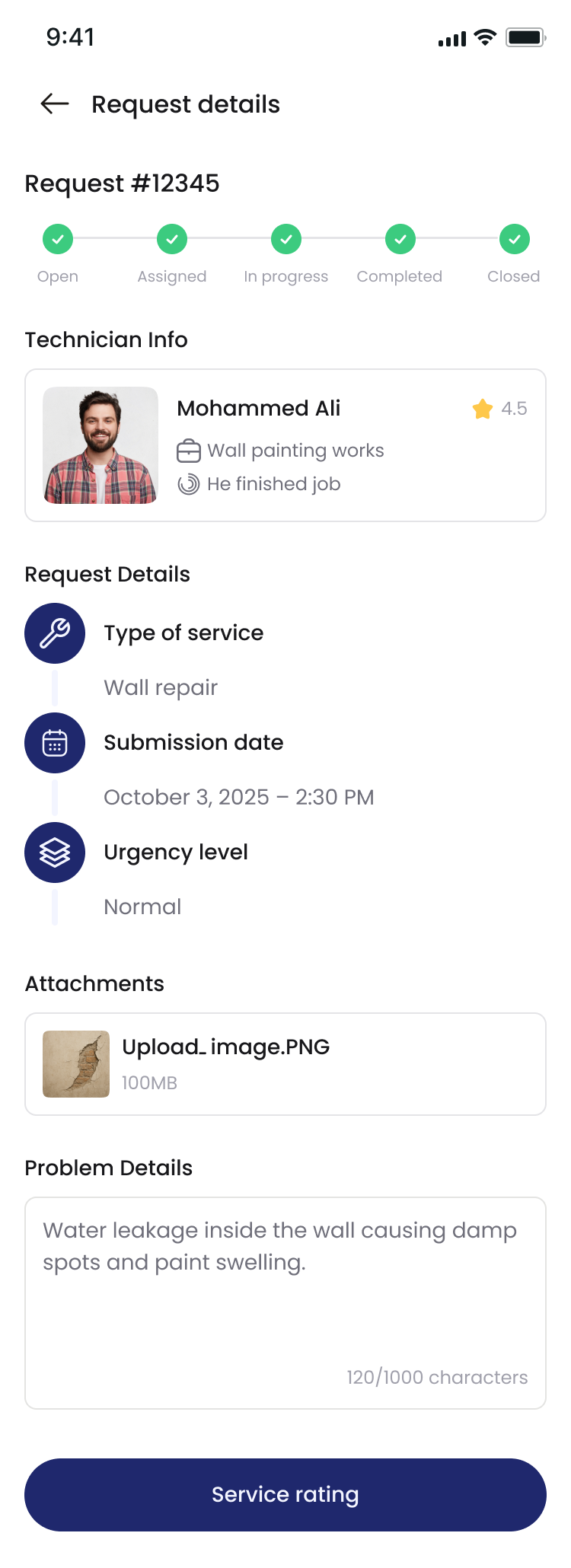
Task: Select the Assigned step checkmark
Action: click(172, 239)
